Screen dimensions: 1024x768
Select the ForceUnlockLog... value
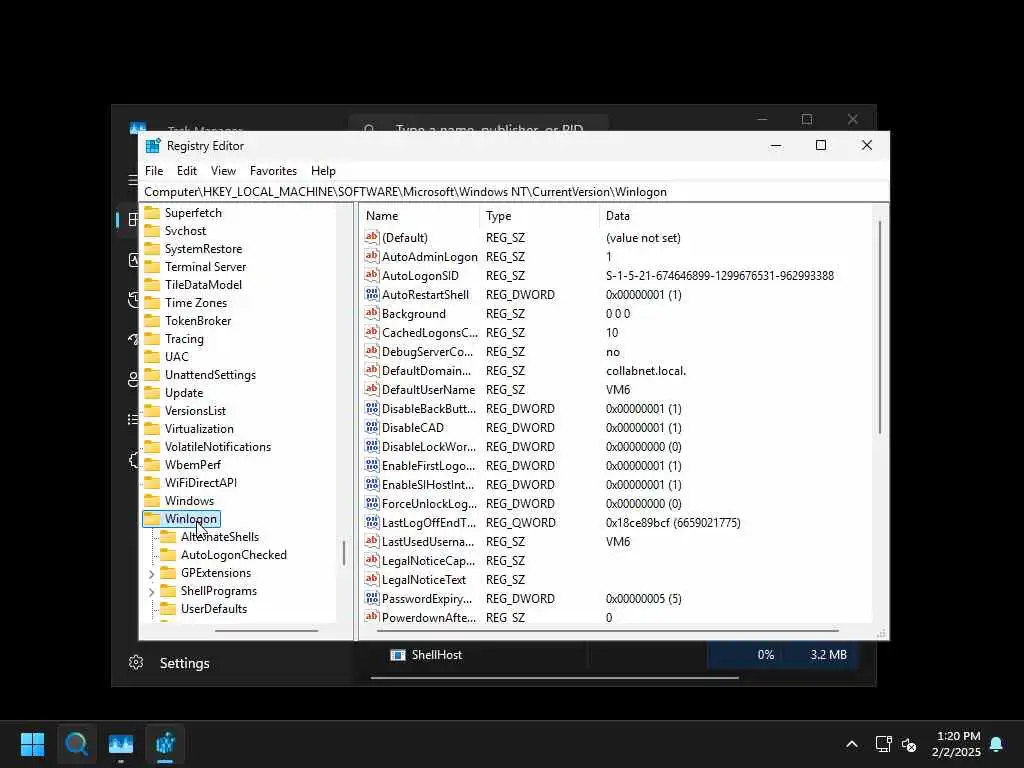(429, 504)
